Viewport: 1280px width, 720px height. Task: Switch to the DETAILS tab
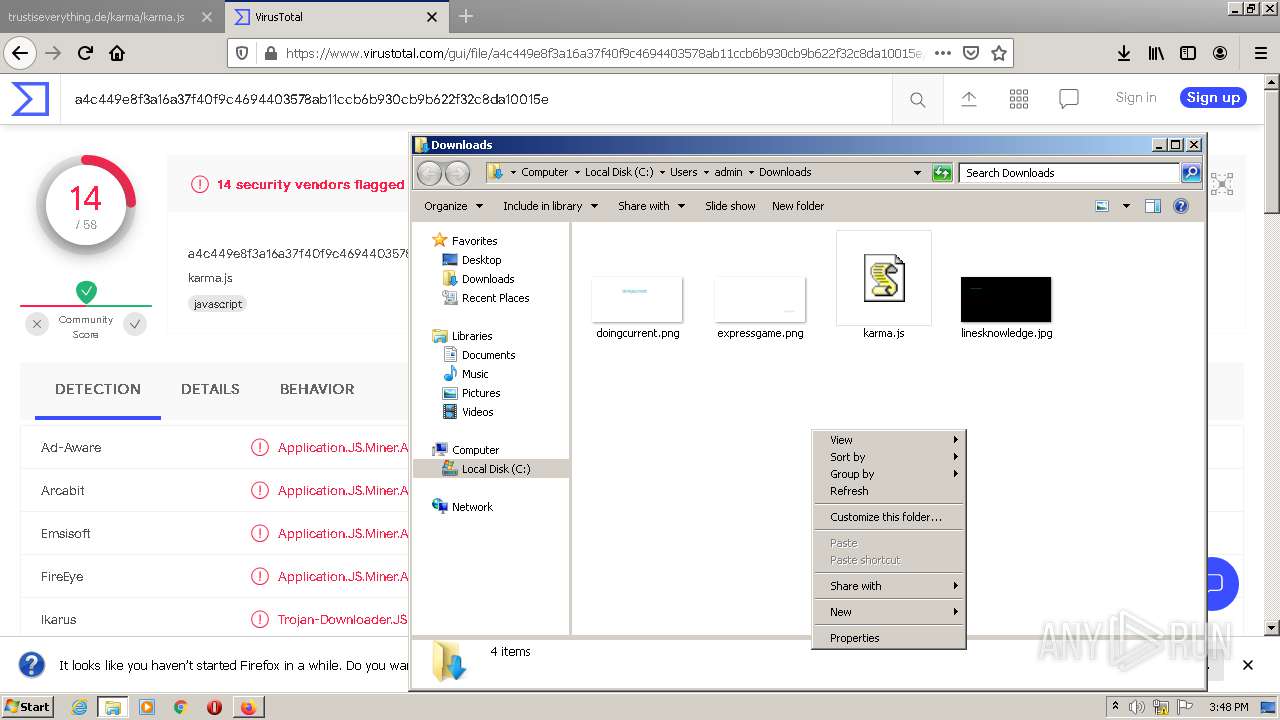tap(210, 389)
